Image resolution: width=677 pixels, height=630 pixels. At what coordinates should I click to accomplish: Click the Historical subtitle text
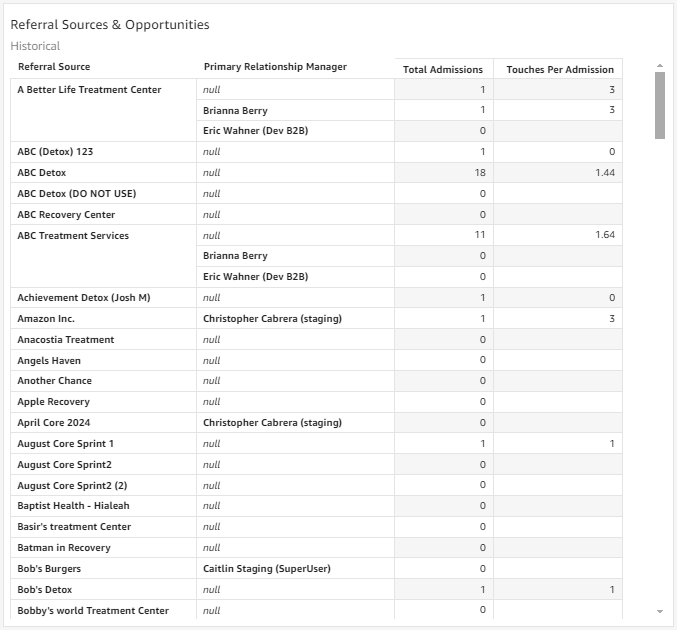click(35, 46)
